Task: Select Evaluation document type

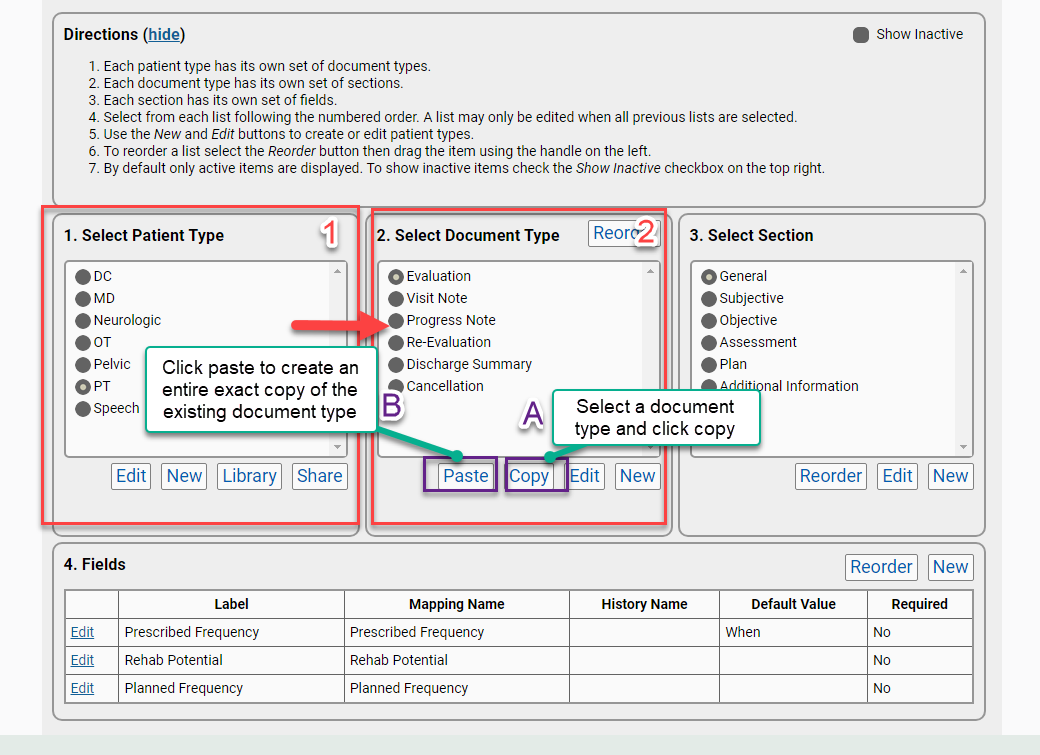Action: 396,277
